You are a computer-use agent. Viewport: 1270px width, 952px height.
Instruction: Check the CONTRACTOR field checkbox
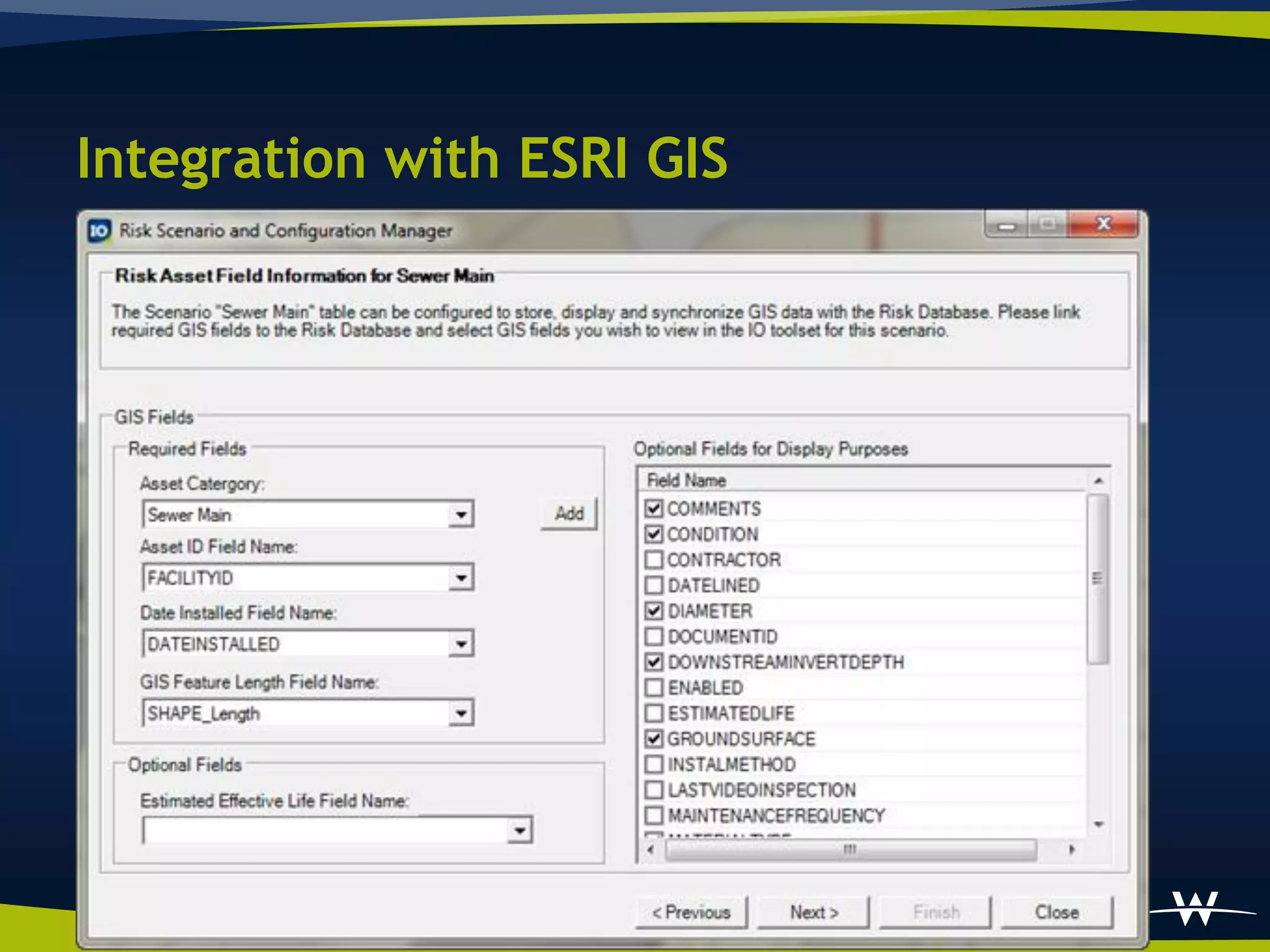point(654,560)
